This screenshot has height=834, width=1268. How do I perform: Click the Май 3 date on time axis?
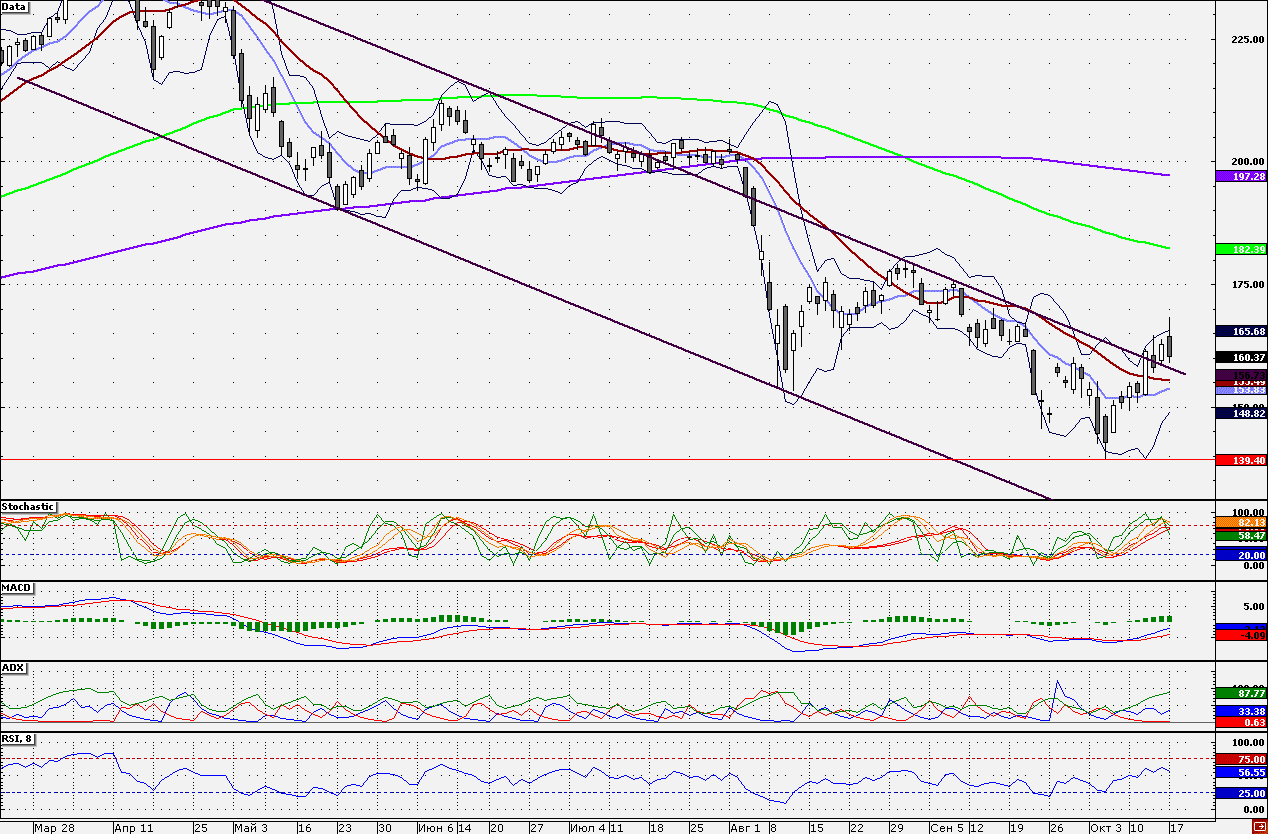point(250,828)
